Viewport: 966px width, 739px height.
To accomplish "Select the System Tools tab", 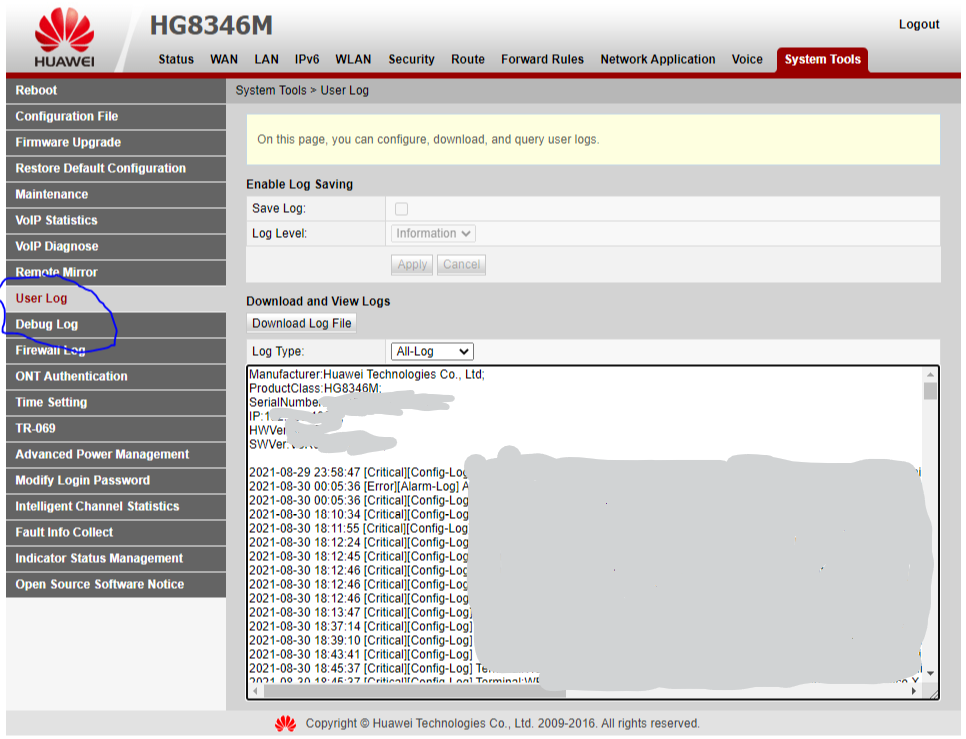I will [822, 60].
